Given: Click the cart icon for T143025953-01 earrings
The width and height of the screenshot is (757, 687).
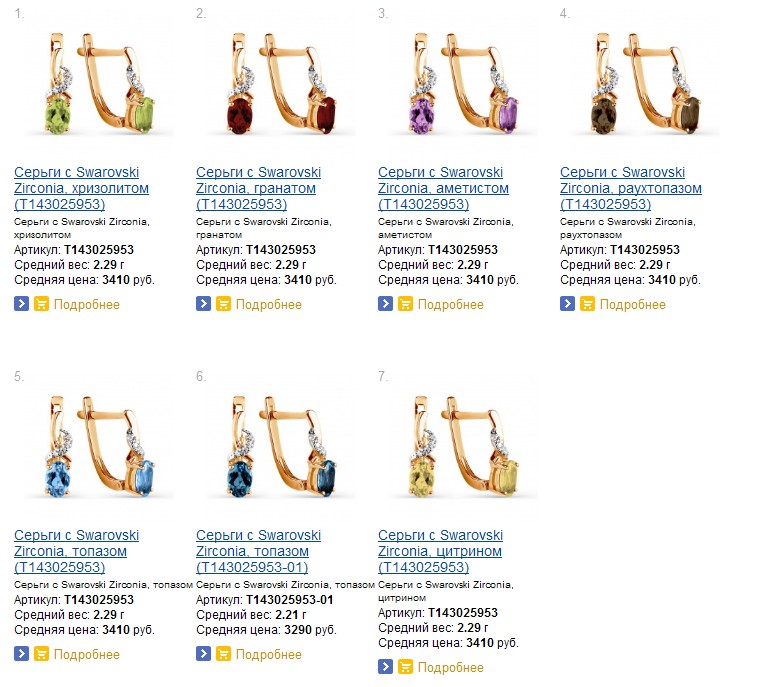Looking at the screenshot, I should (223, 654).
